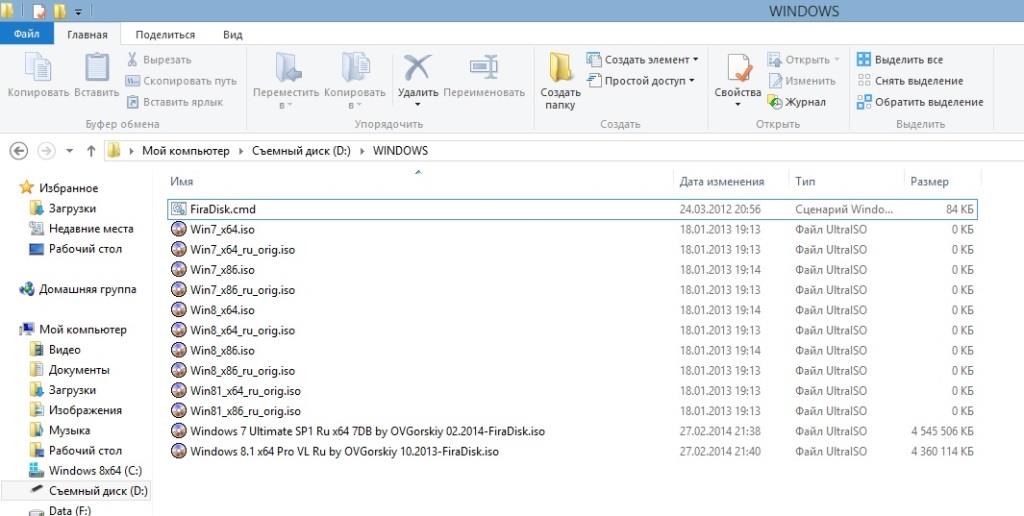Open the Файл tab

pyautogui.click(x=27, y=34)
